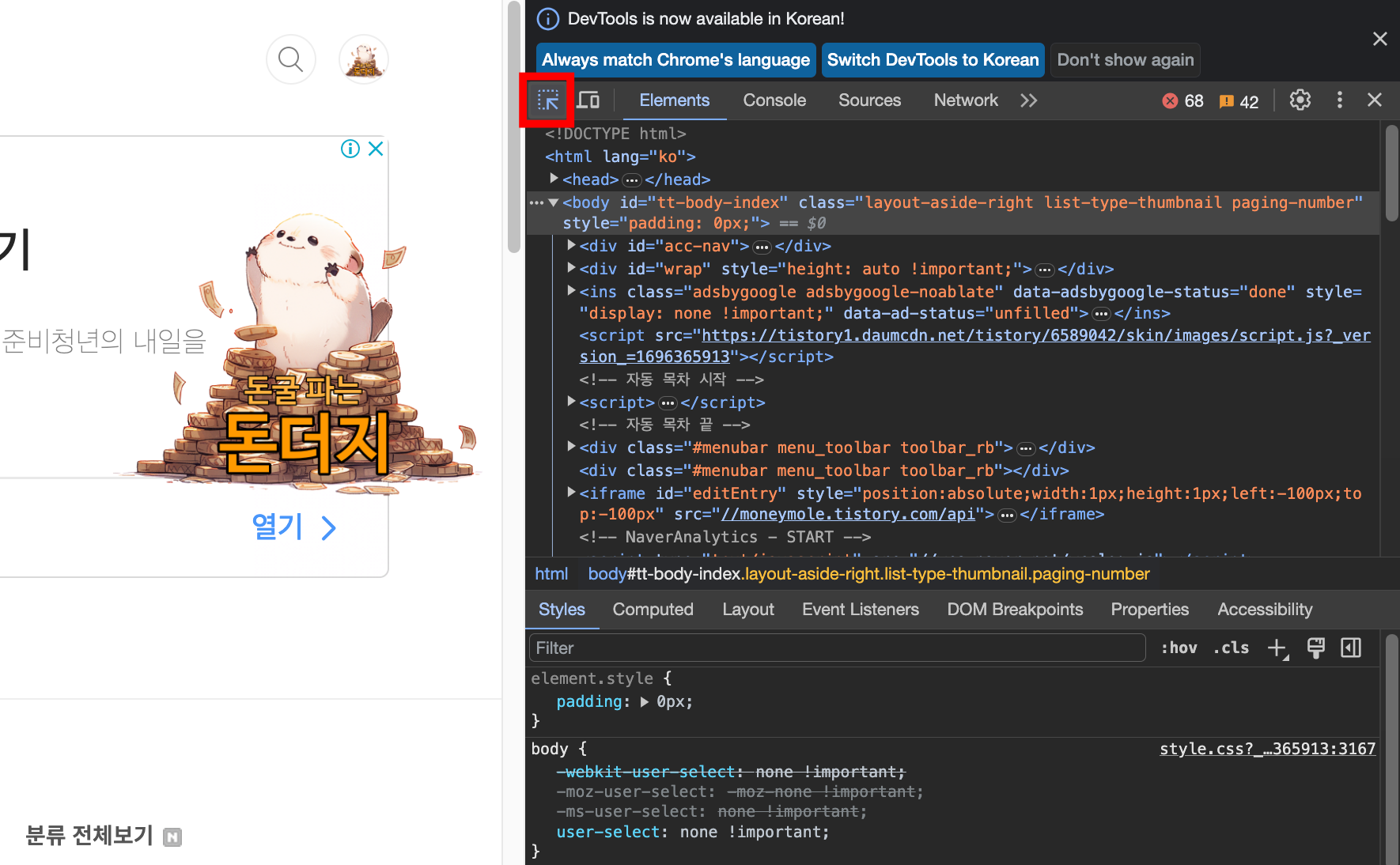Expand the div#acc-nav node

point(571,245)
